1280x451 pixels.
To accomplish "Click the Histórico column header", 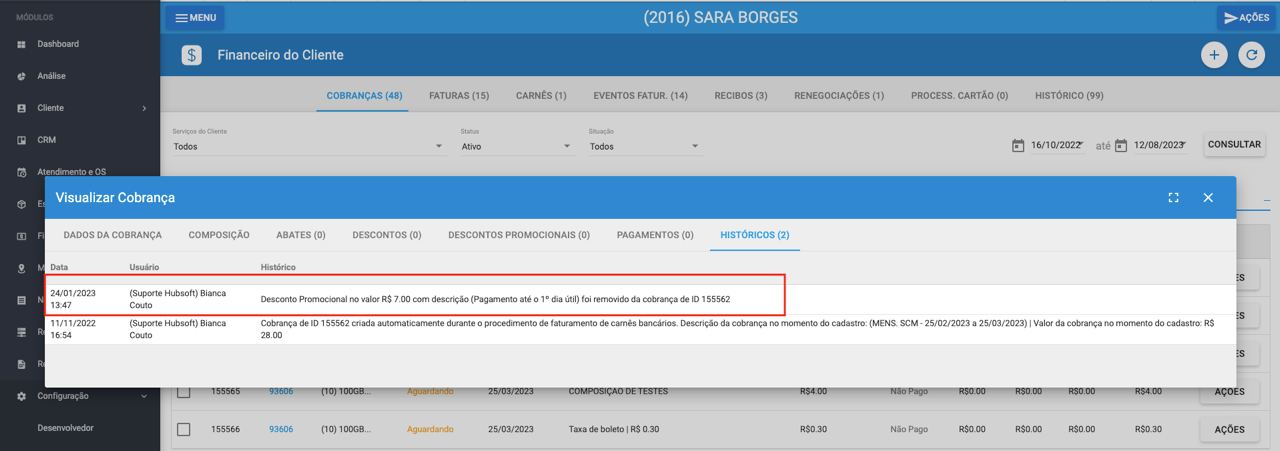I will pyautogui.click(x=278, y=267).
